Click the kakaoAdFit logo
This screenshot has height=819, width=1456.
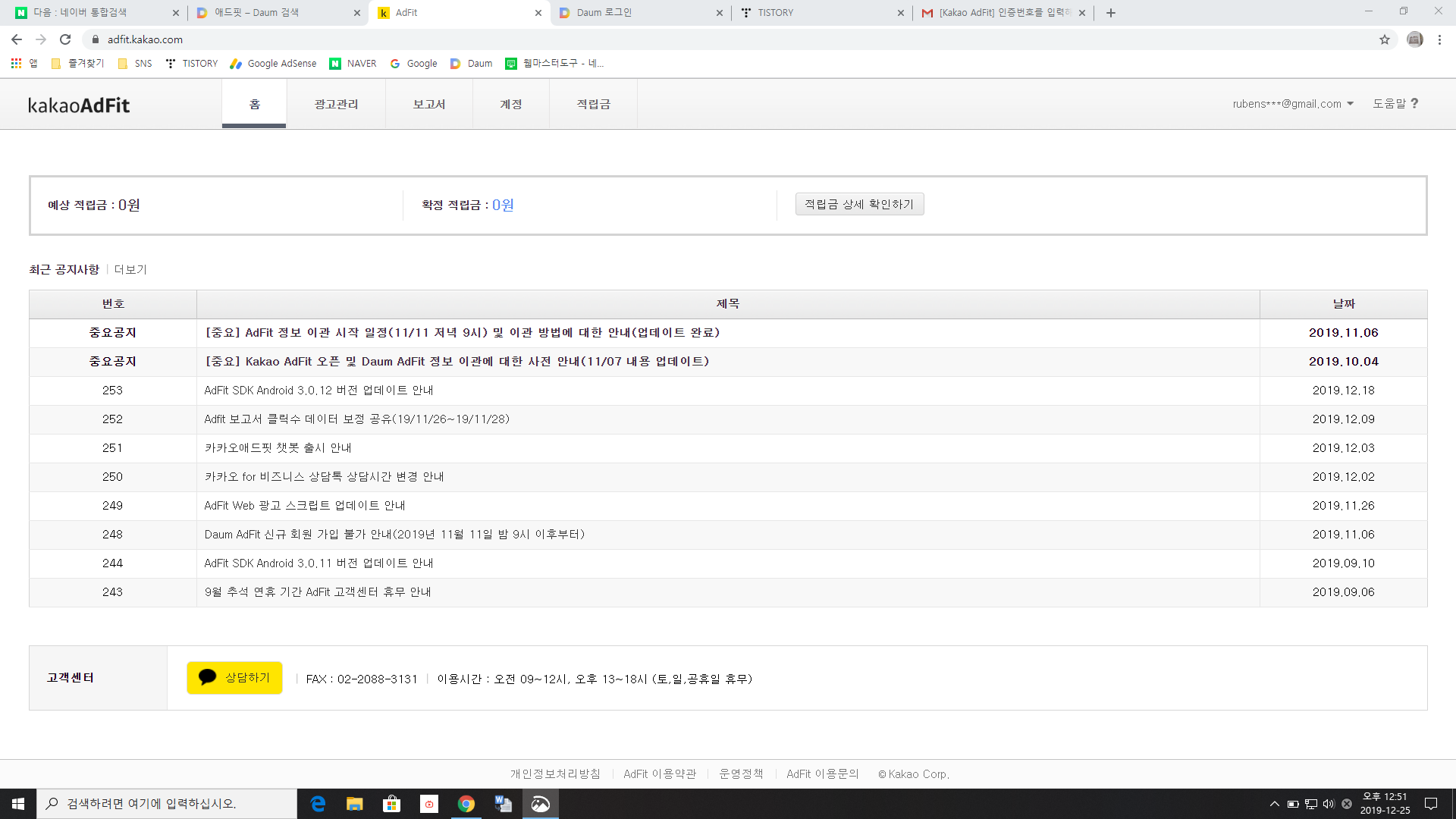(x=79, y=105)
